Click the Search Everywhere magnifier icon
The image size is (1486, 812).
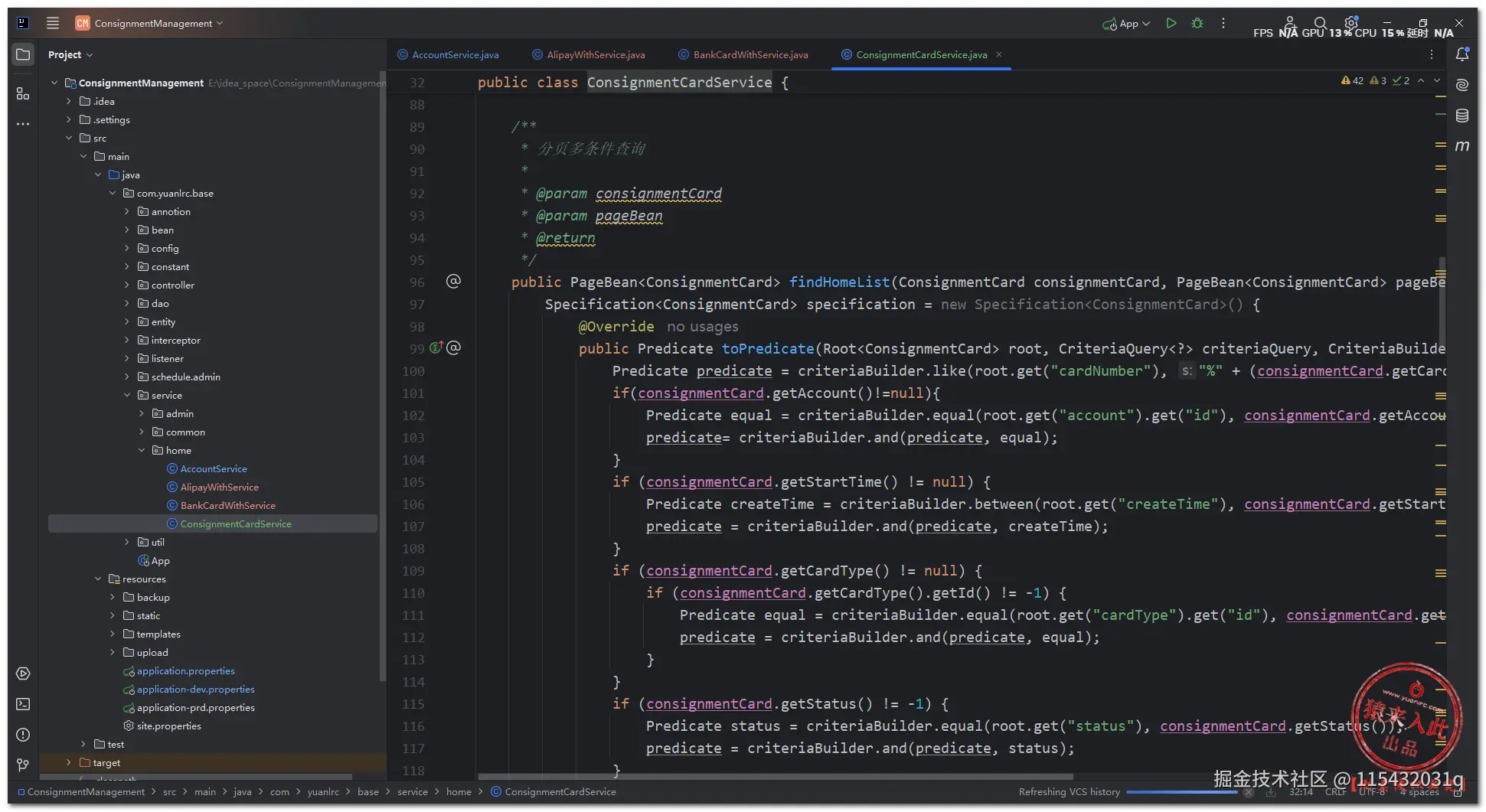(x=1321, y=23)
